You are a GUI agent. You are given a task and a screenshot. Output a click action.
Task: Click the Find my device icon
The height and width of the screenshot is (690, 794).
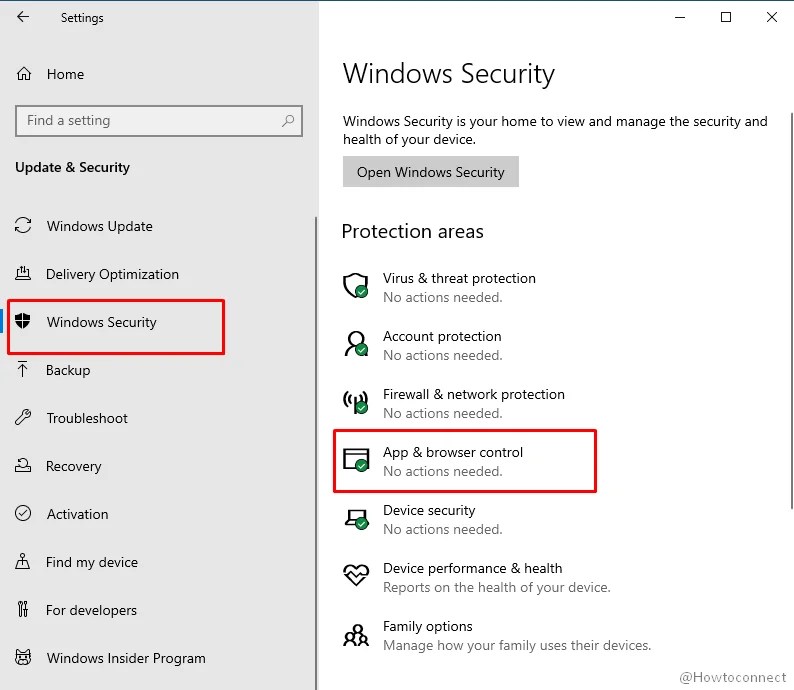(x=22, y=561)
